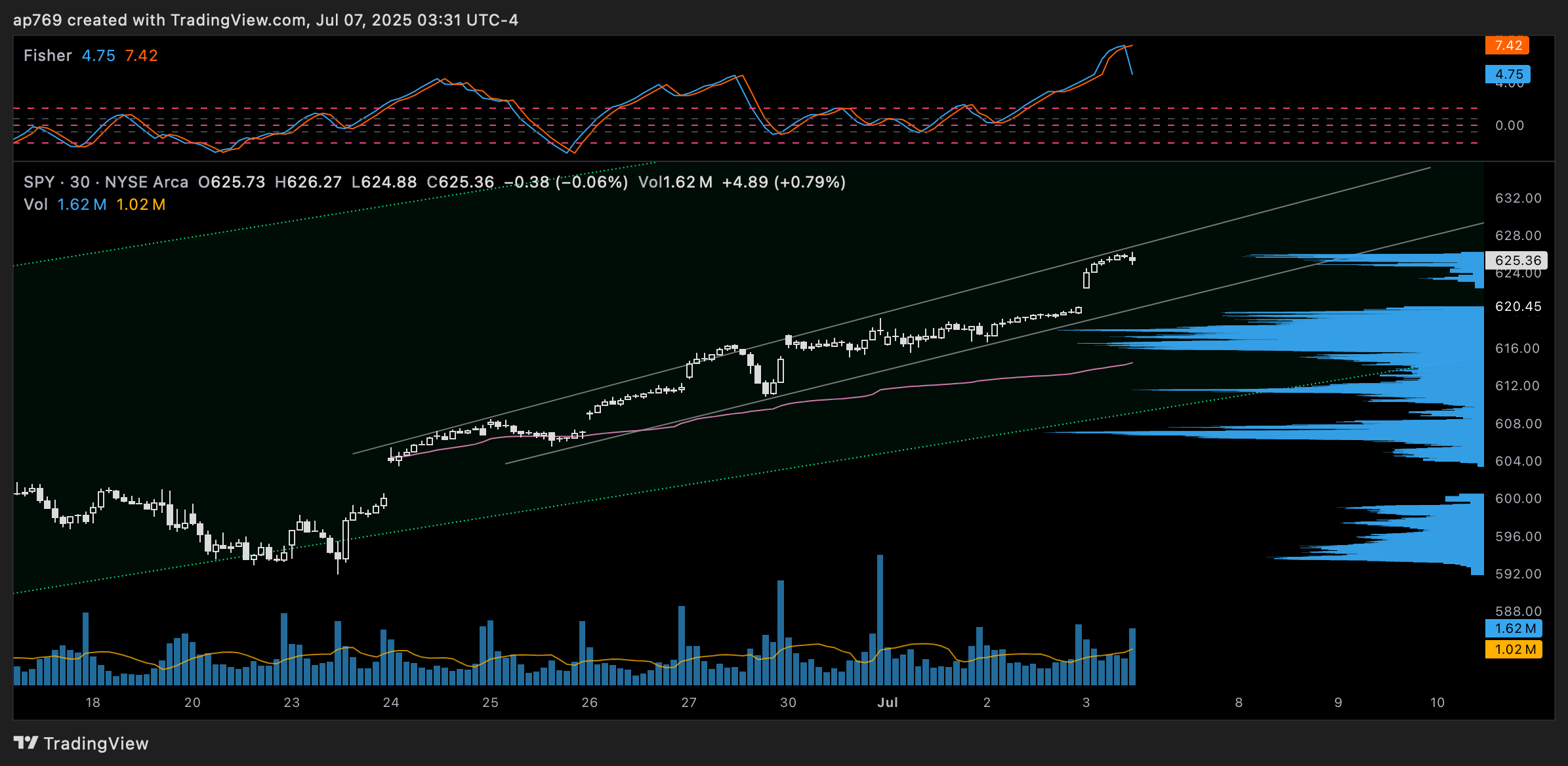Click the yellow 1.02 M volume axis label
This screenshot has width=1568, height=766.
(1514, 649)
